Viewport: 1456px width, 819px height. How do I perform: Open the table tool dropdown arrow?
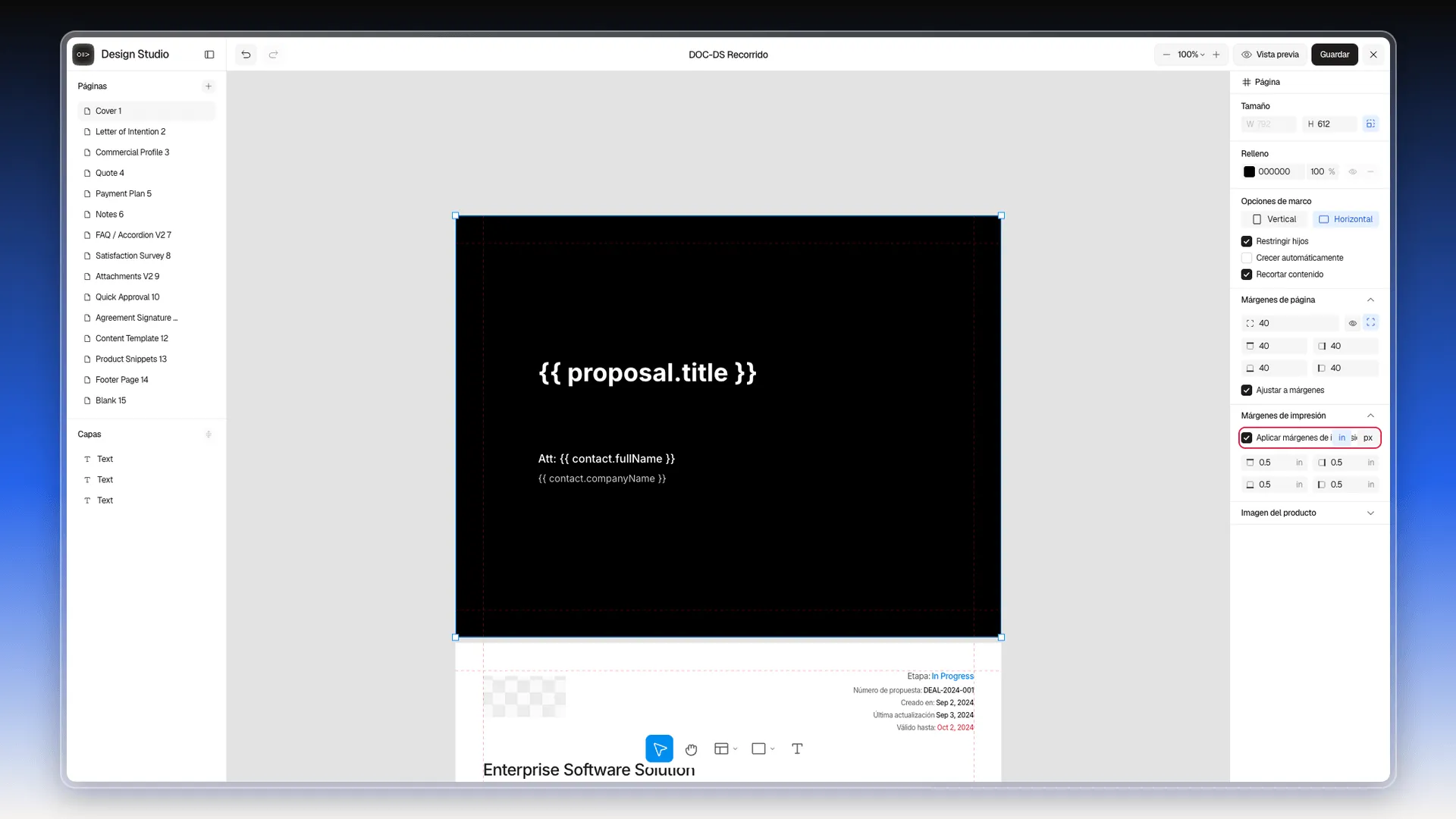coord(735,749)
